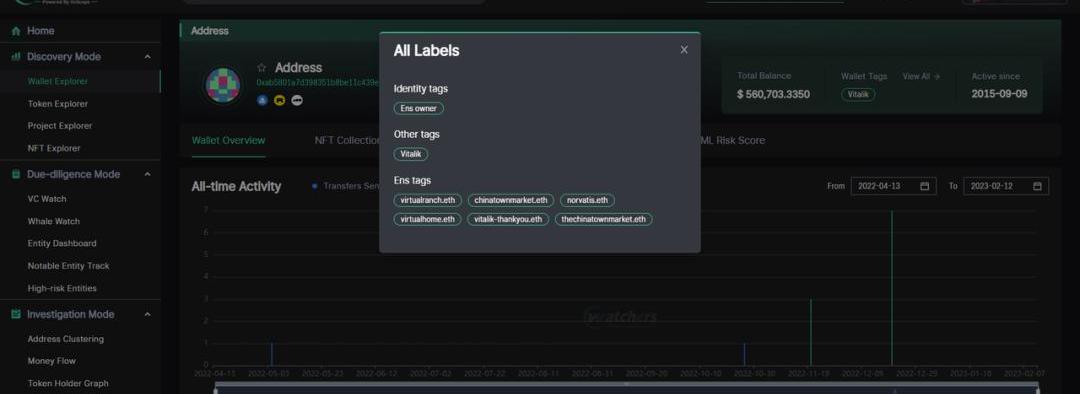Collapse the Investigation Mode section

point(147,314)
